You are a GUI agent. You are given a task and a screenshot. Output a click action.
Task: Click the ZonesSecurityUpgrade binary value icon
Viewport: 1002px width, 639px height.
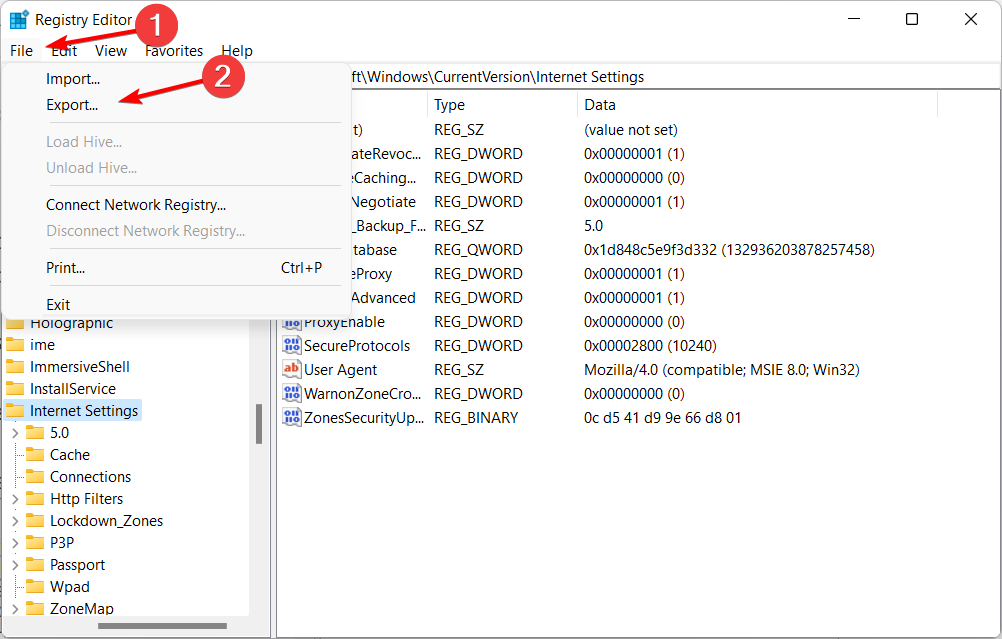(x=292, y=417)
